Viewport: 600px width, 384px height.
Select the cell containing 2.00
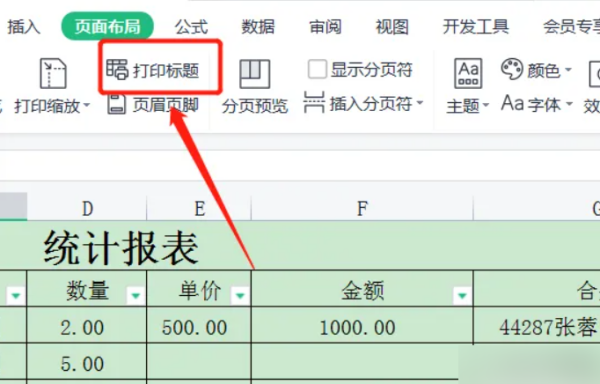coord(87,325)
